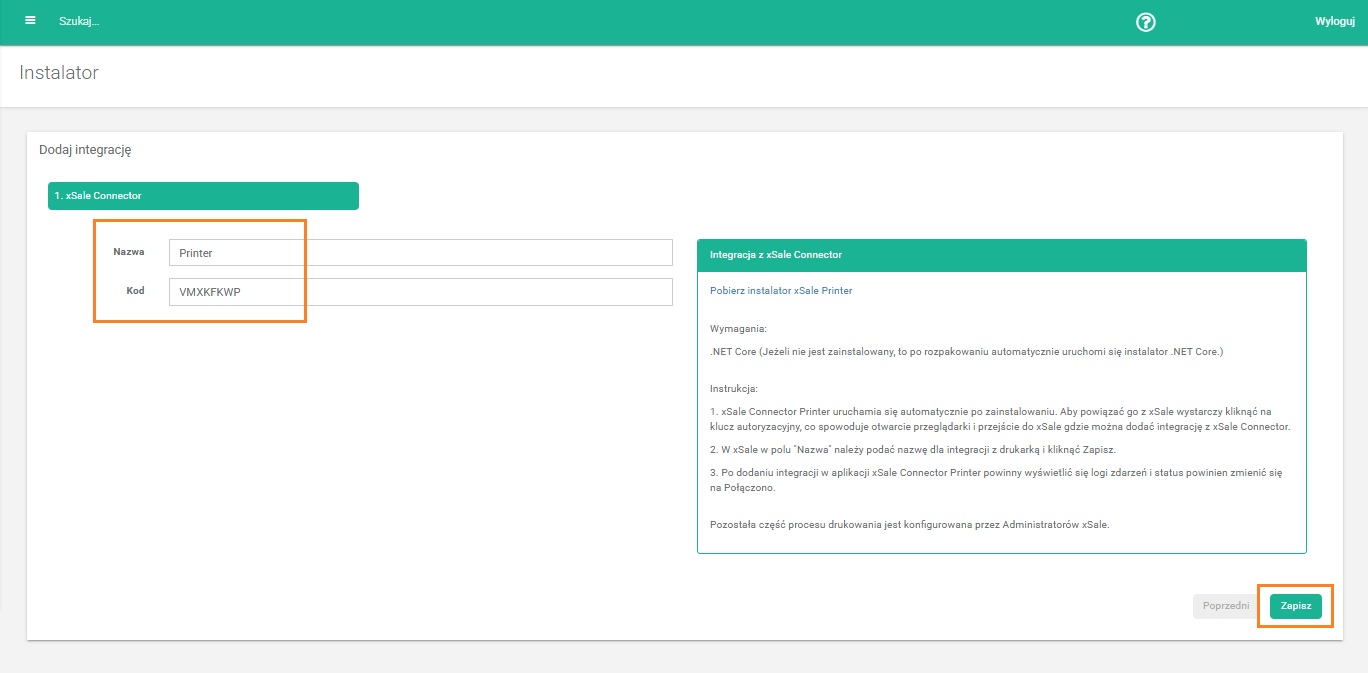1368x673 pixels.
Task: Edit the Kod input field
Action: coord(421,292)
